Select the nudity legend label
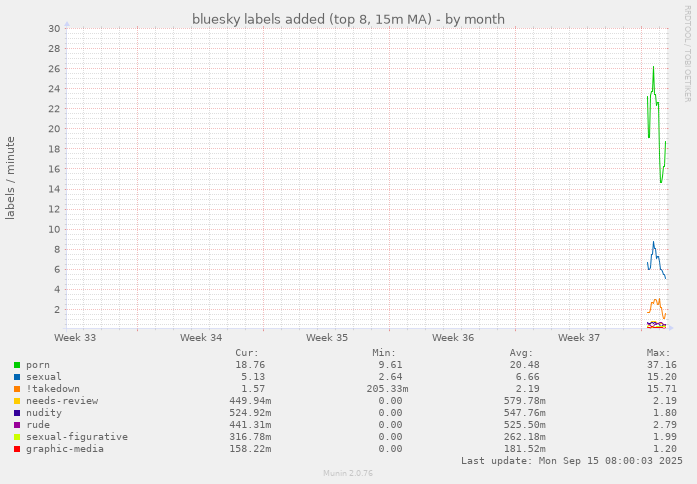697x484 pixels. [44, 413]
